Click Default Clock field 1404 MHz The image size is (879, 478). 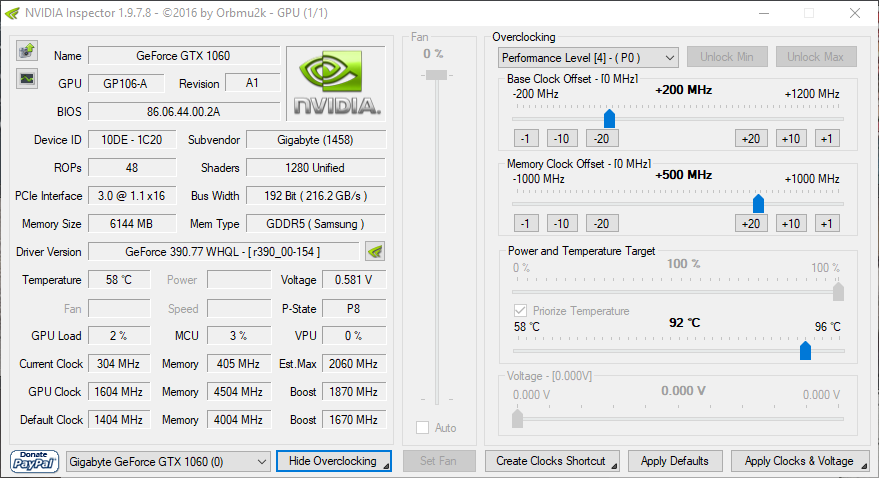(119, 420)
